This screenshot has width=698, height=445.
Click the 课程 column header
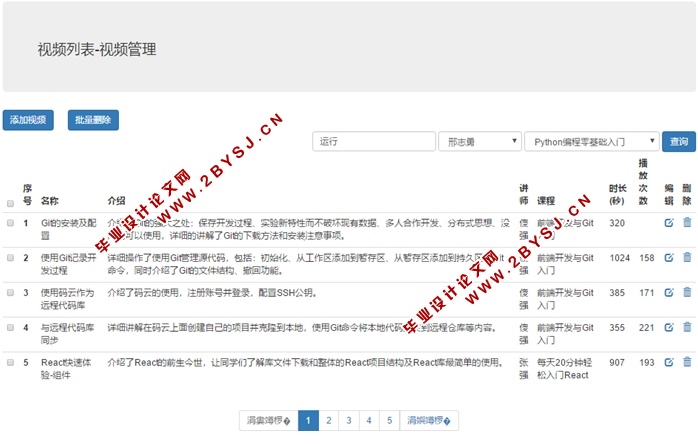coord(546,201)
